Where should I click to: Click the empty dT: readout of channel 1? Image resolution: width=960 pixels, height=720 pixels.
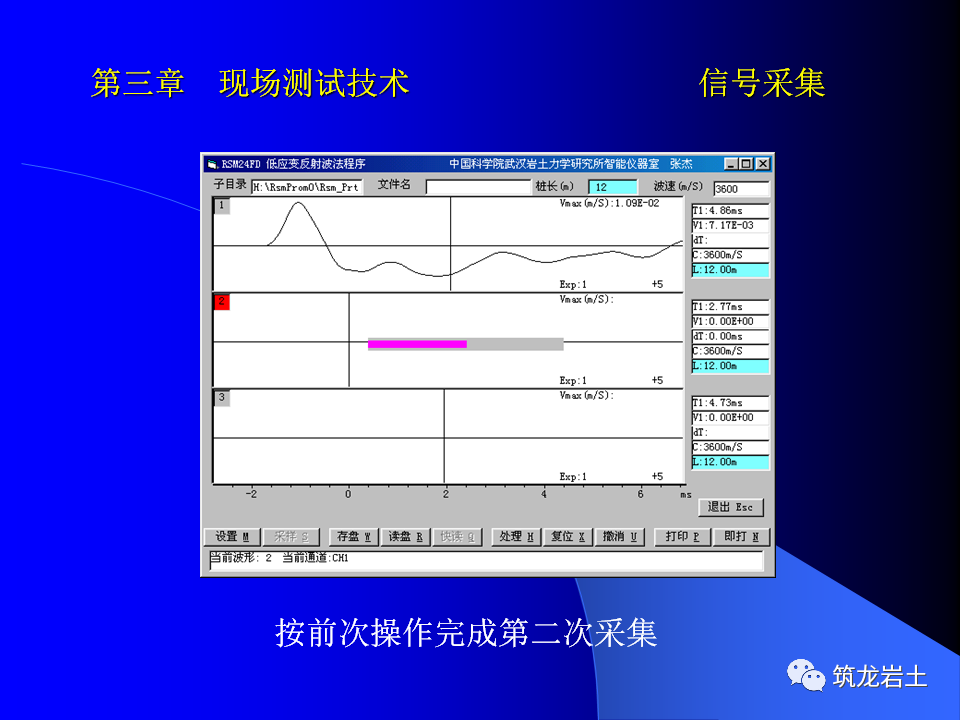(730, 240)
